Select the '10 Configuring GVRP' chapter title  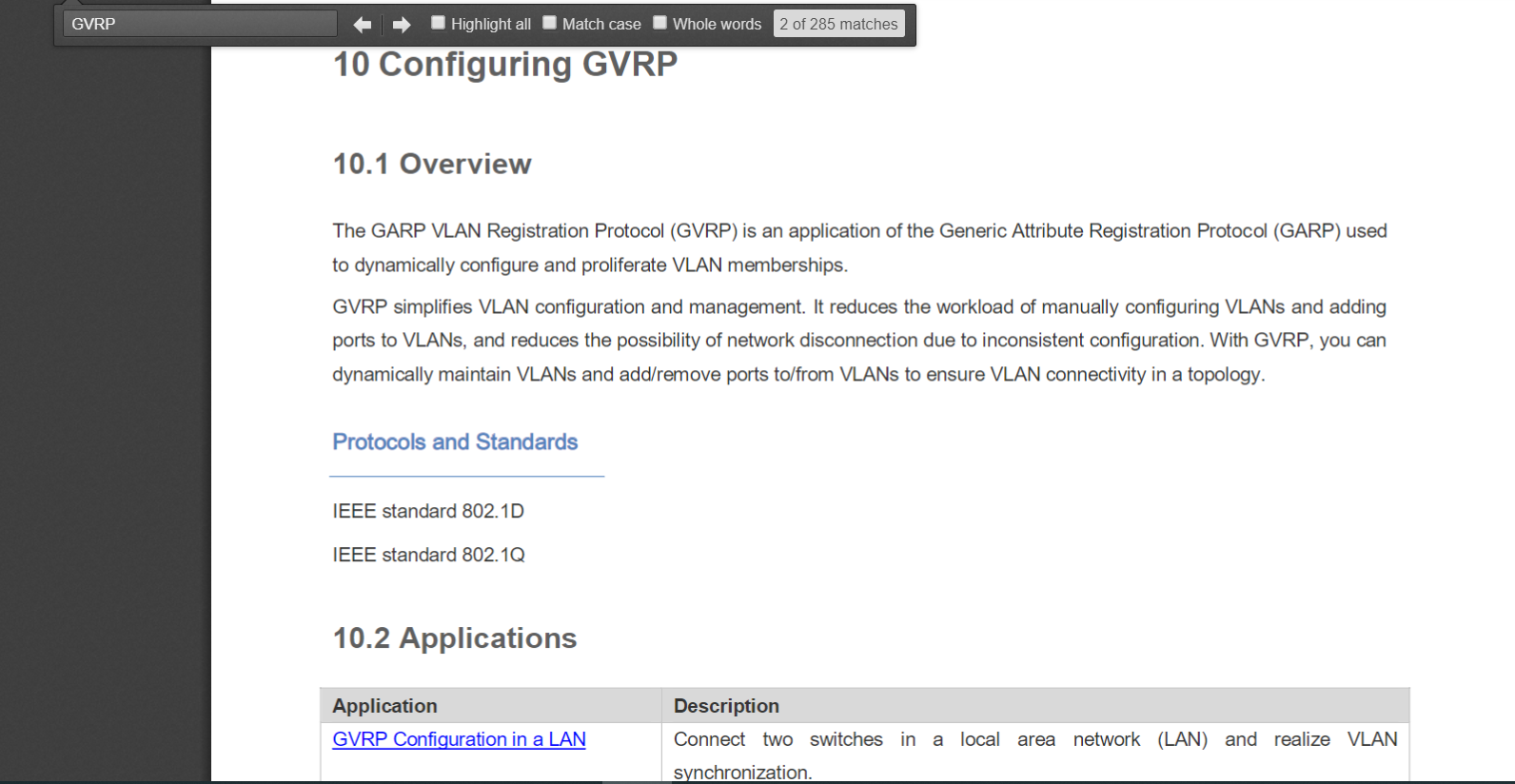pos(504,64)
